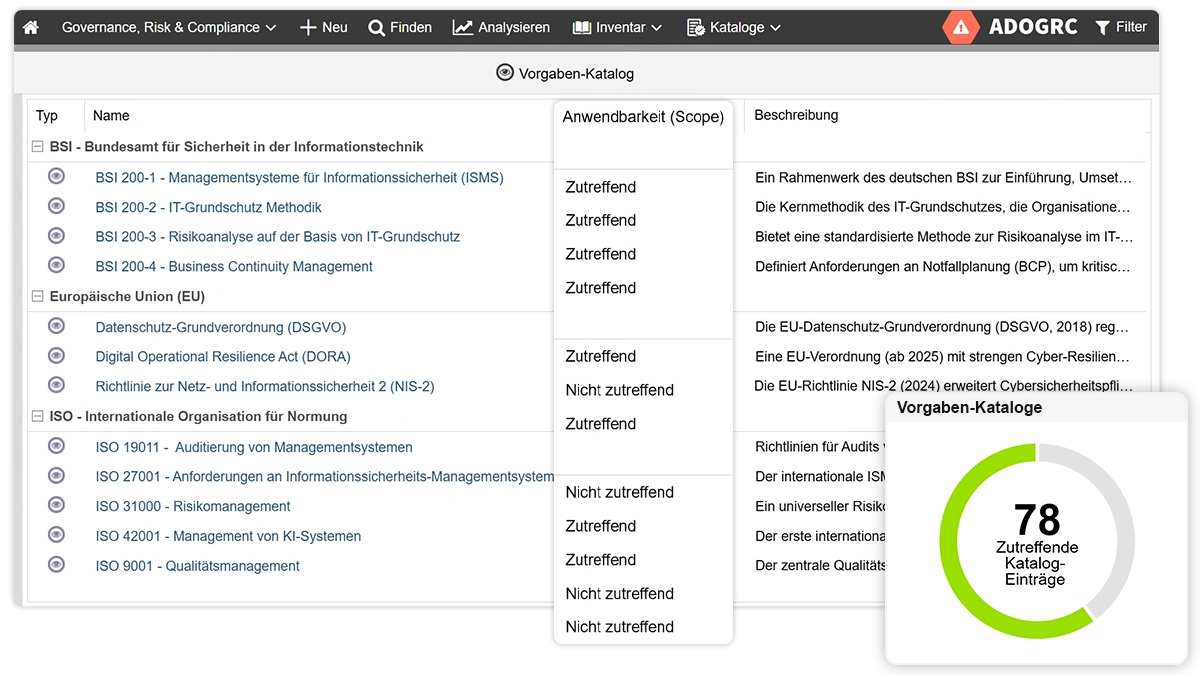This screenshot has height=675, width=1200.
Task: Collapse the ISO group
Action: coord(38,416)
